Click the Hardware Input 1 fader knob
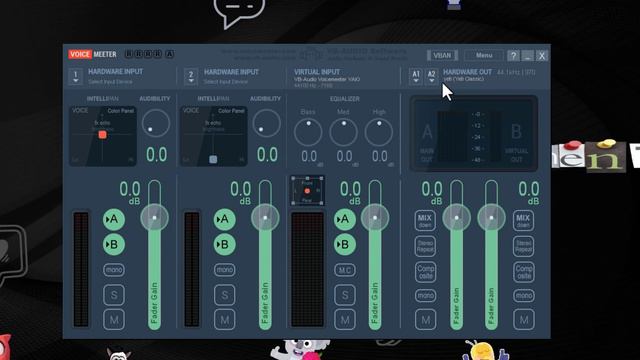 tap(154, 218)
